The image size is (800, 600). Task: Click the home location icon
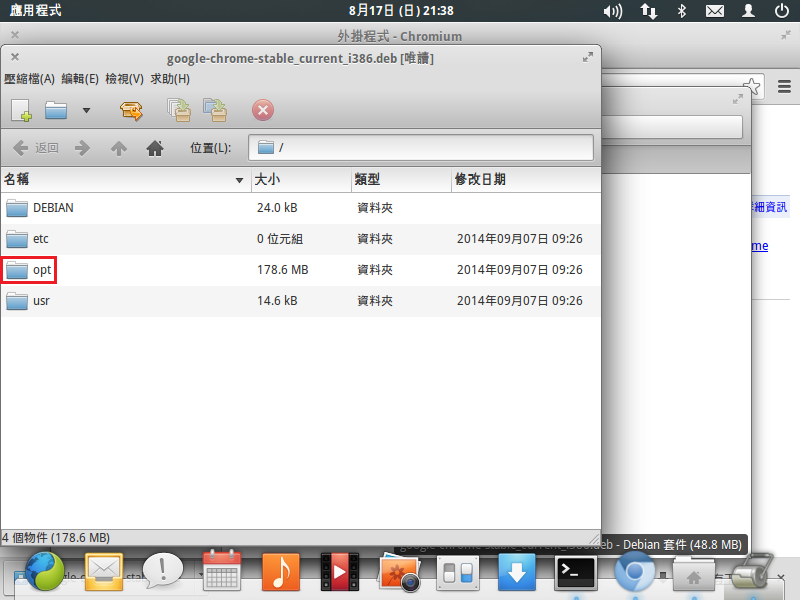tap(155, 148)
